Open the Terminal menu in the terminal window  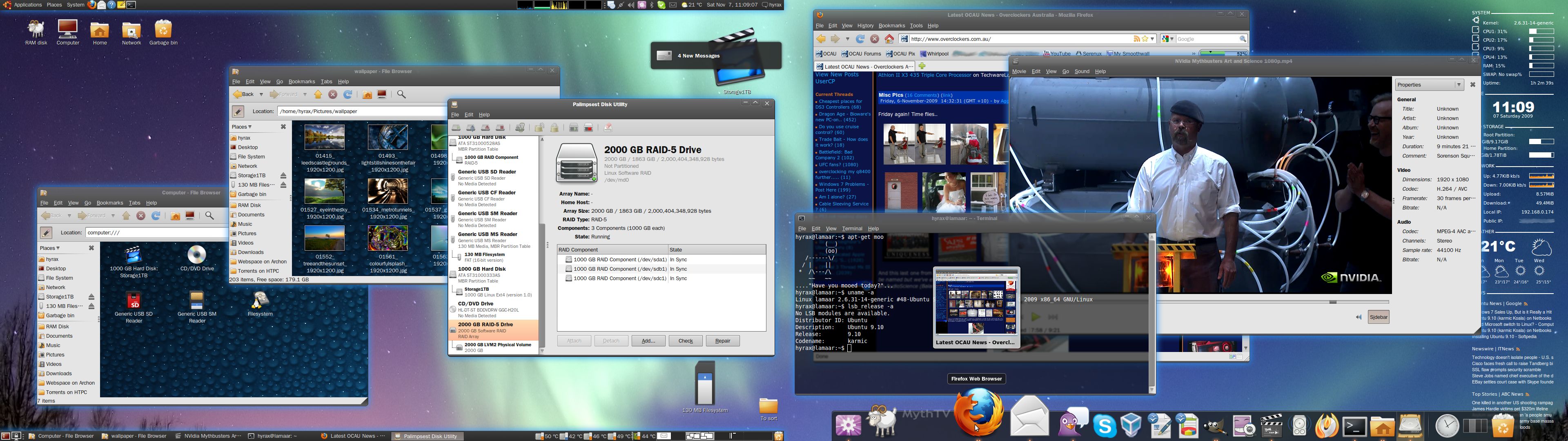(x=851, y=228)
